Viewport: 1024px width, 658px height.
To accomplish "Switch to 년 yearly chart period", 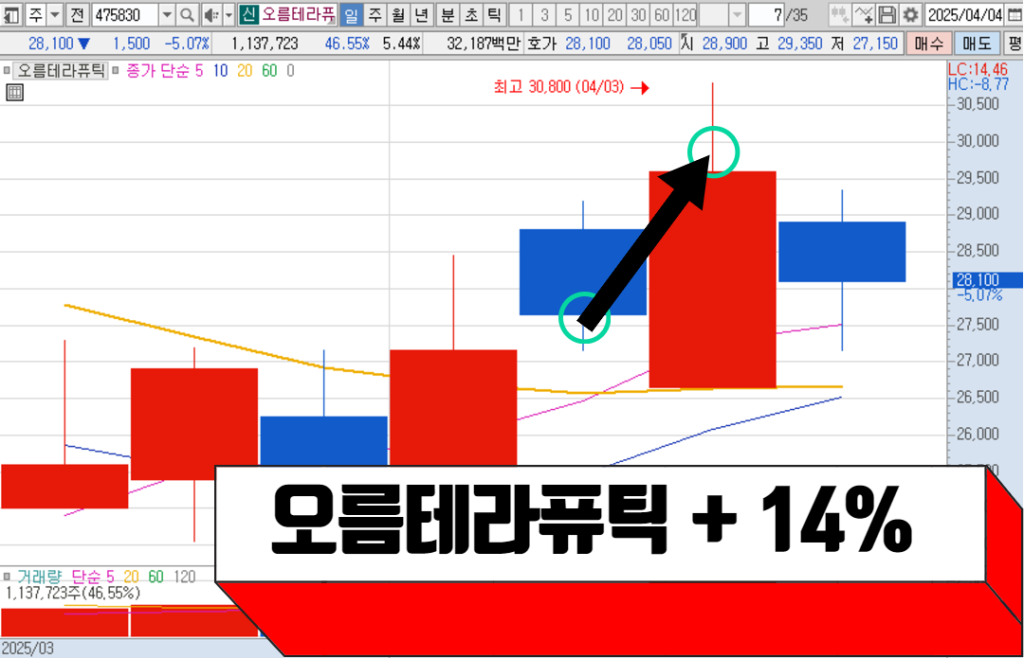I will (x=421, y=14).
